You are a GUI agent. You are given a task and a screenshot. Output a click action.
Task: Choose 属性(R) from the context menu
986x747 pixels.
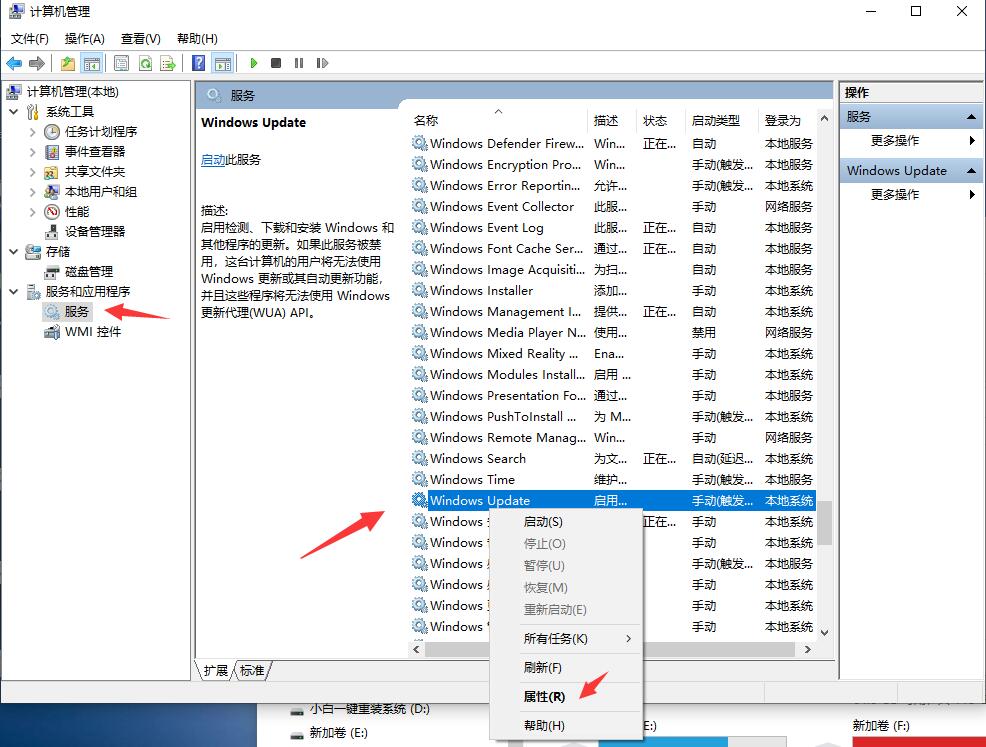pos(565,697)
